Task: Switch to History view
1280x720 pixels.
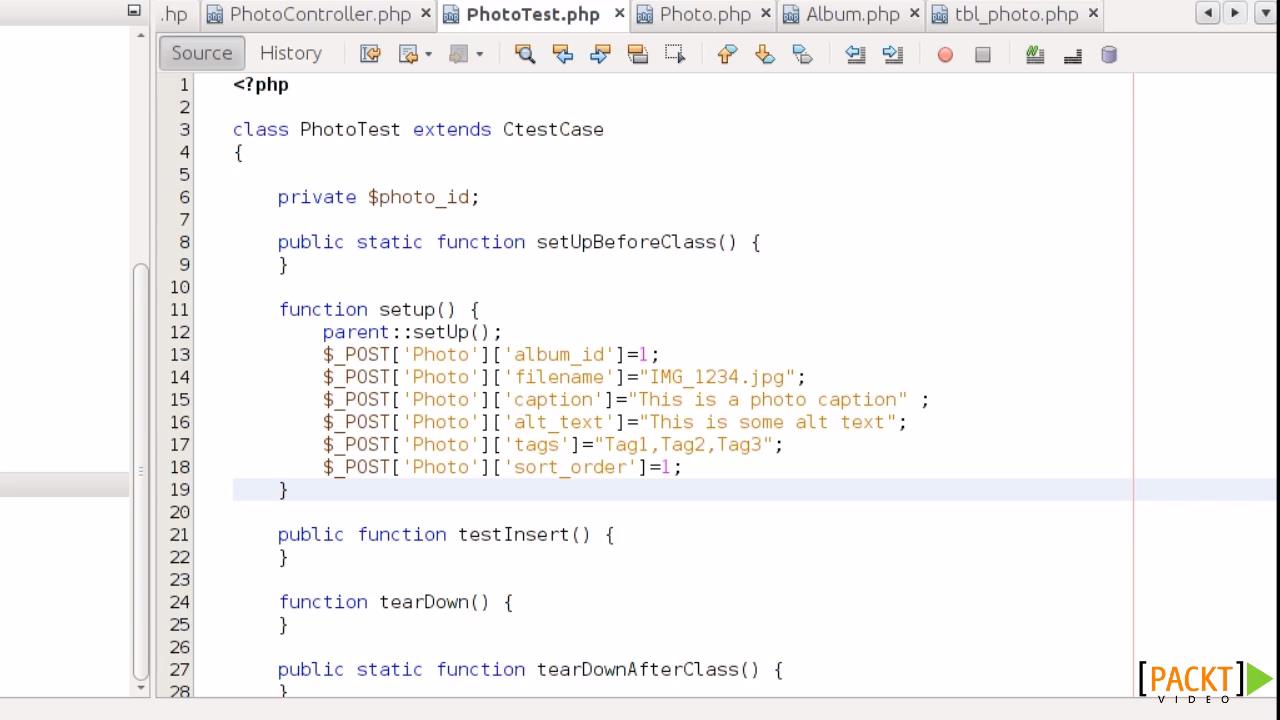Action: click(291, 53)
